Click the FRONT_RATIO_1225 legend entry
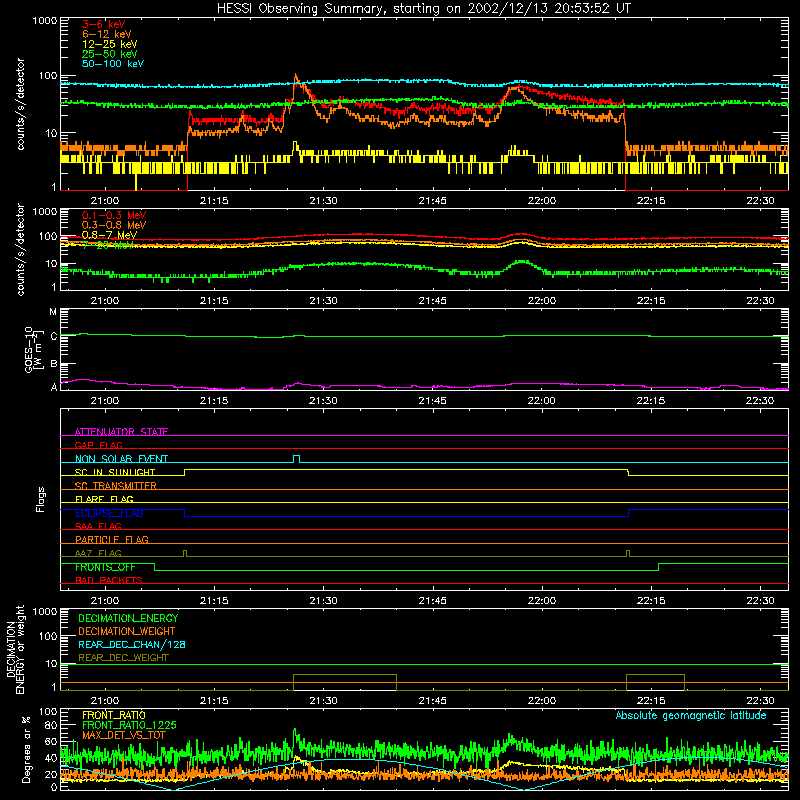Image resolution: width=800 pixels, height=800 pixels. tap(129, 725)
